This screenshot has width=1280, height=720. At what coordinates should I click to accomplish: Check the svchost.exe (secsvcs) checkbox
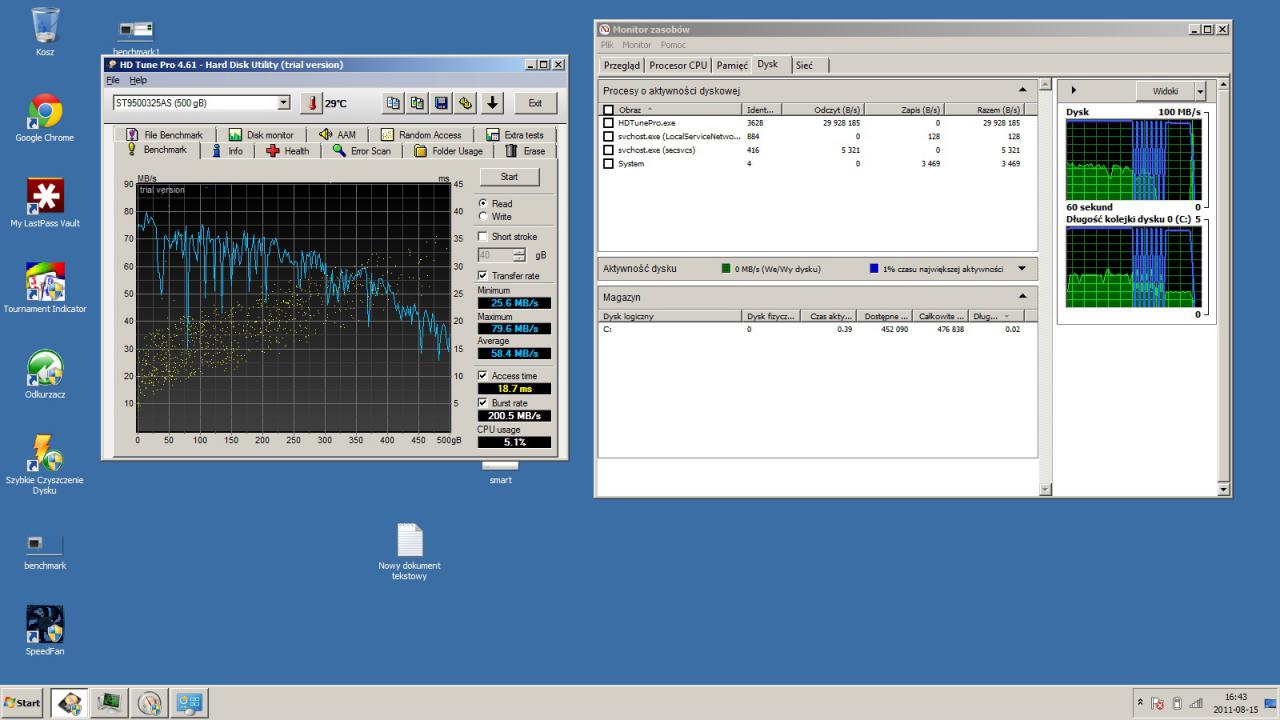(x=608, y=150)
